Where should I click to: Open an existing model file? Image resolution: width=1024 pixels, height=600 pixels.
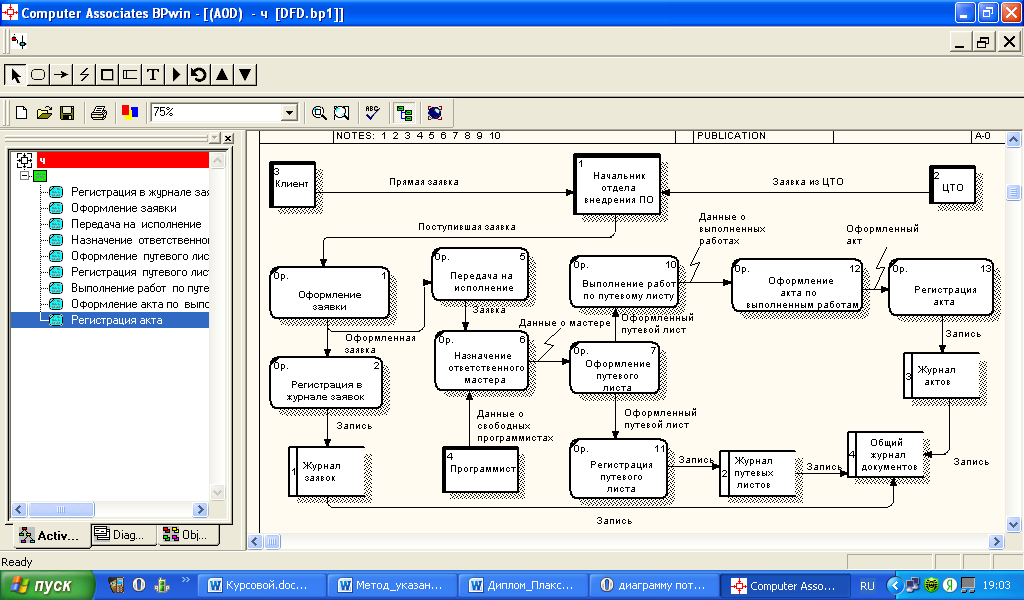click(44, 113)
